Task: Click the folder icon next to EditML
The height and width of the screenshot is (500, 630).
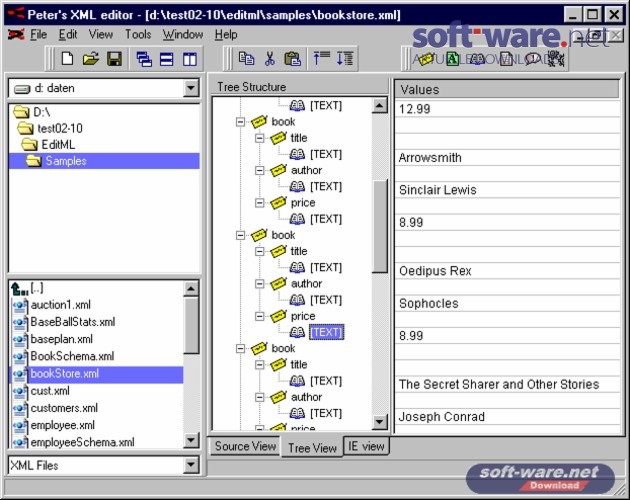Action: pyautogui.click(x=30, y=144)
